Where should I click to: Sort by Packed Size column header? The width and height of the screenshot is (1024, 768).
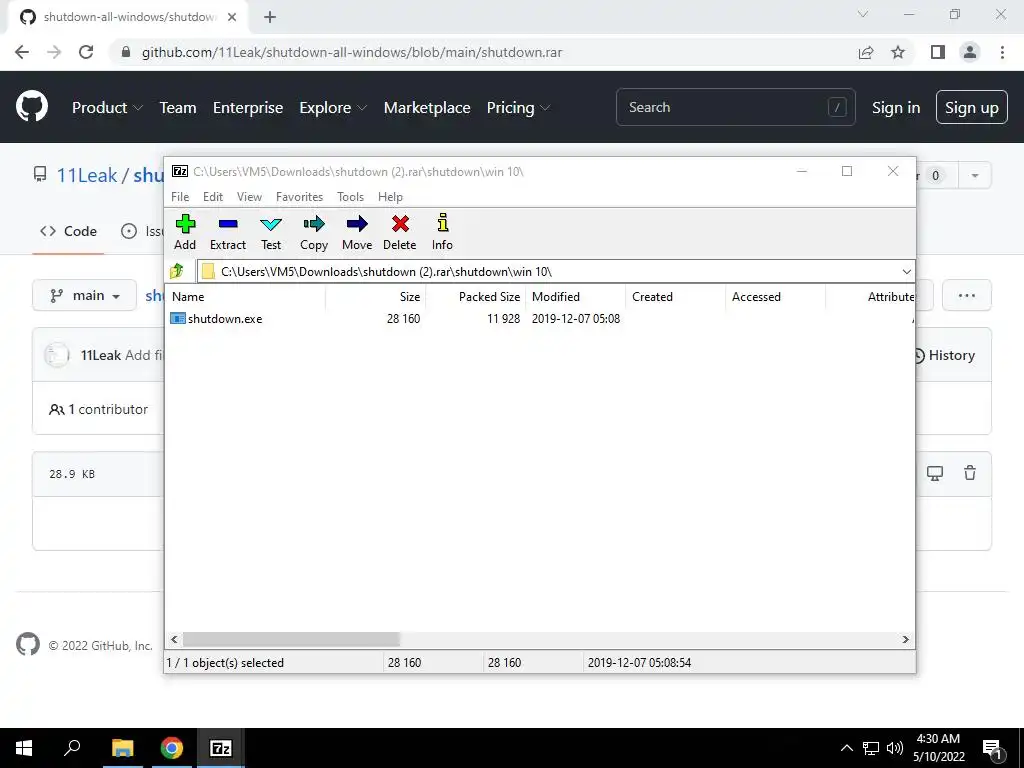point(475,296)
